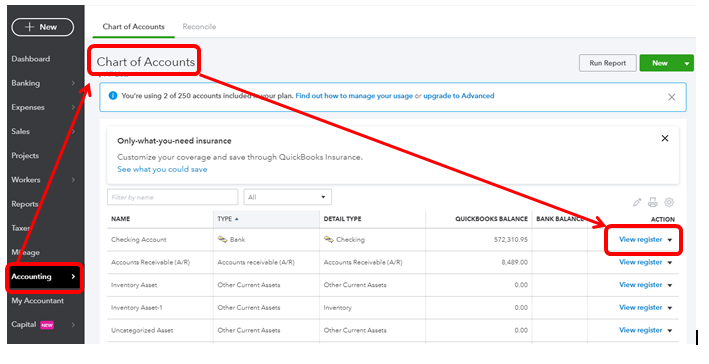709x364 pixels.
Task: Open action dropdown for Inventory Asset row
Action: pyautogui.click(x=670, y=285)
